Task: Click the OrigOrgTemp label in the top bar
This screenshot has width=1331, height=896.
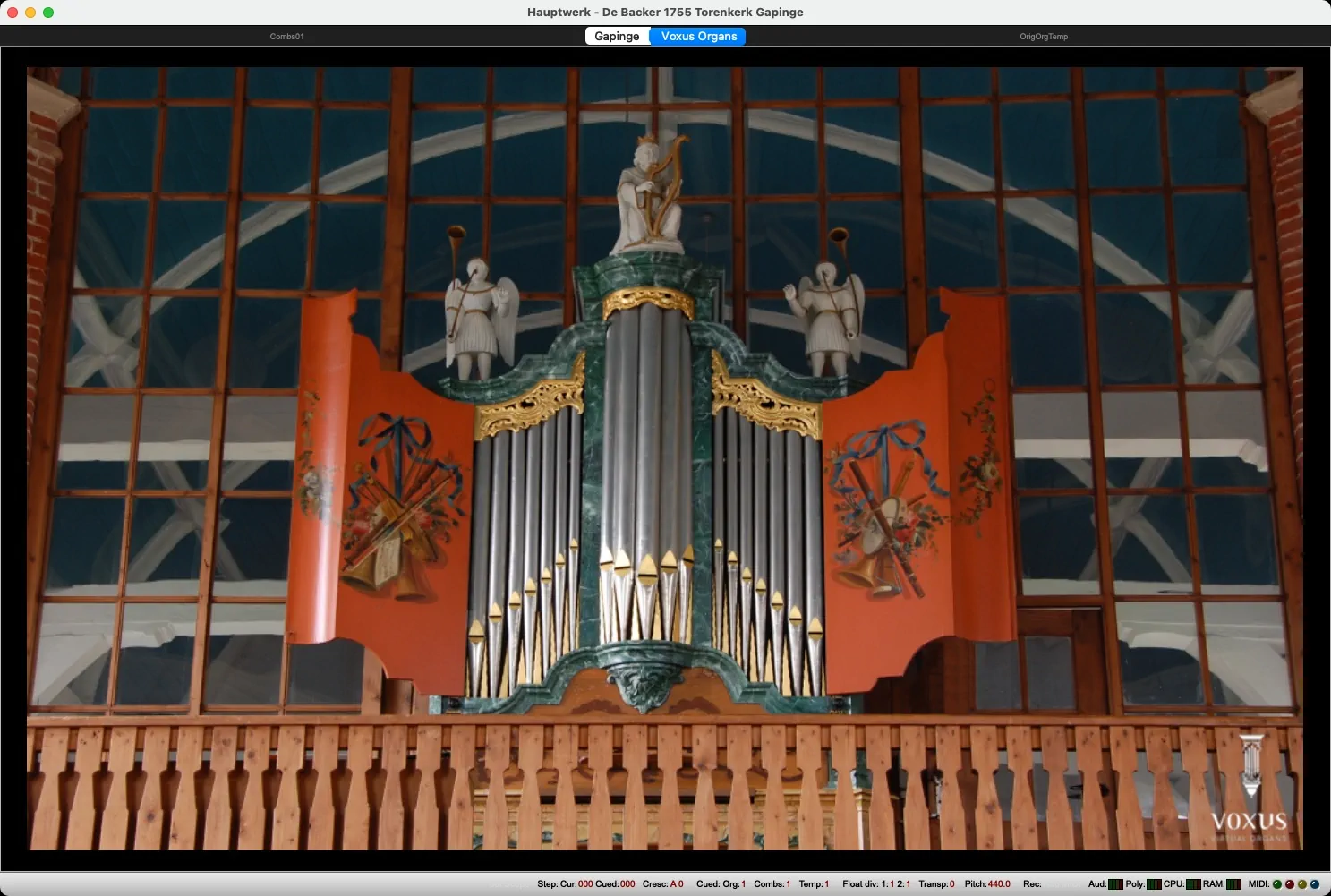Action: (1043, 37)
